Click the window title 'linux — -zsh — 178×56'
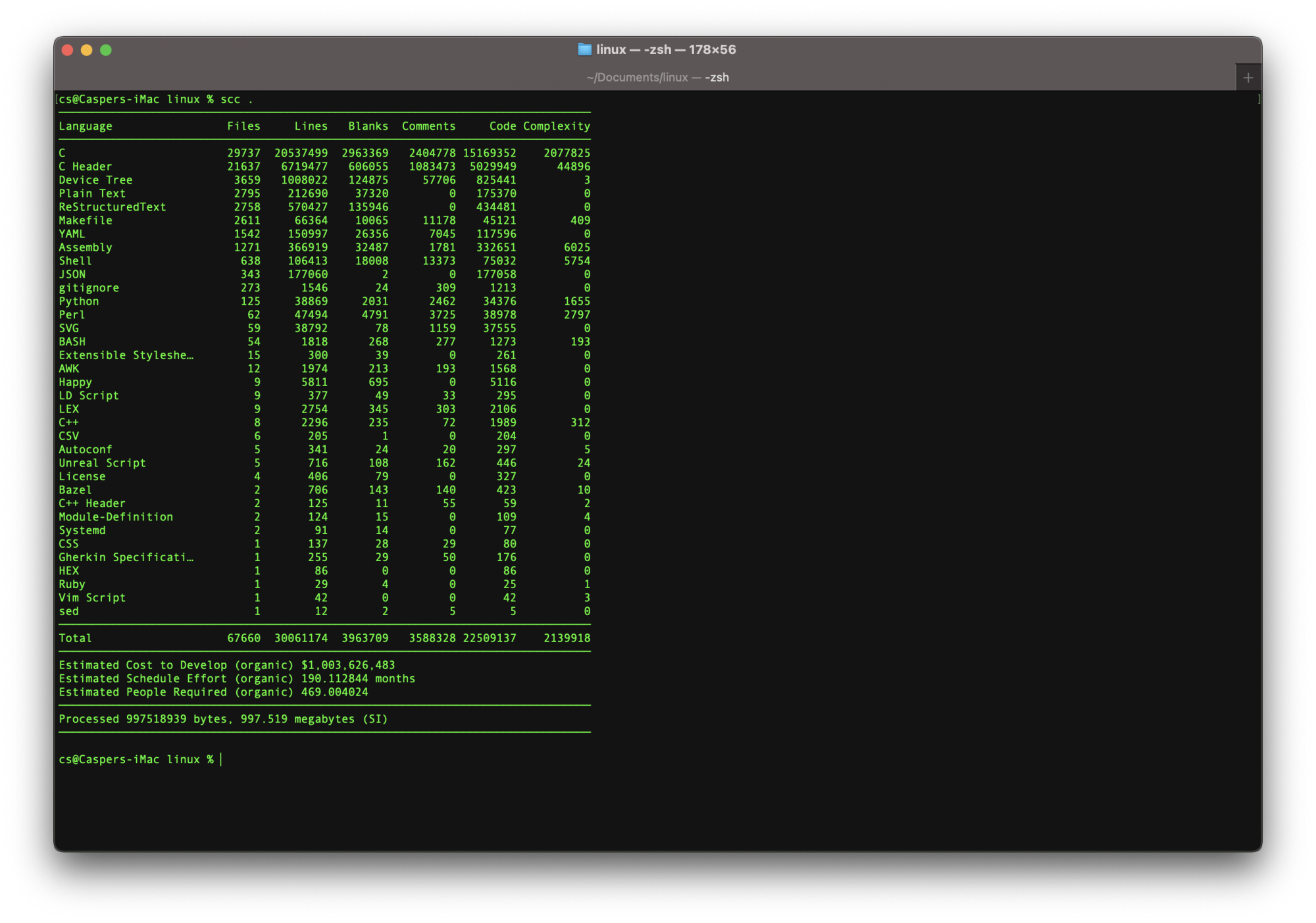 pyautogui.click(x=666, y=49)
